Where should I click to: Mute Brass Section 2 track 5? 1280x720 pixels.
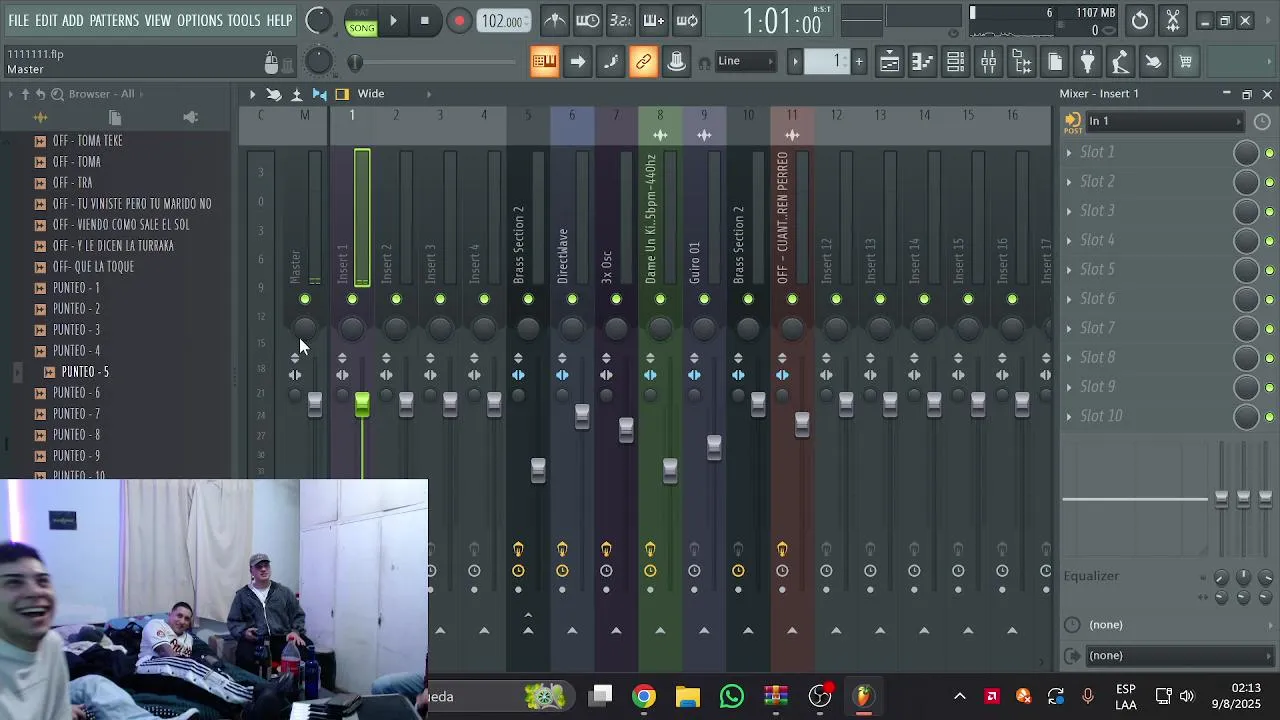coord(528,299)
